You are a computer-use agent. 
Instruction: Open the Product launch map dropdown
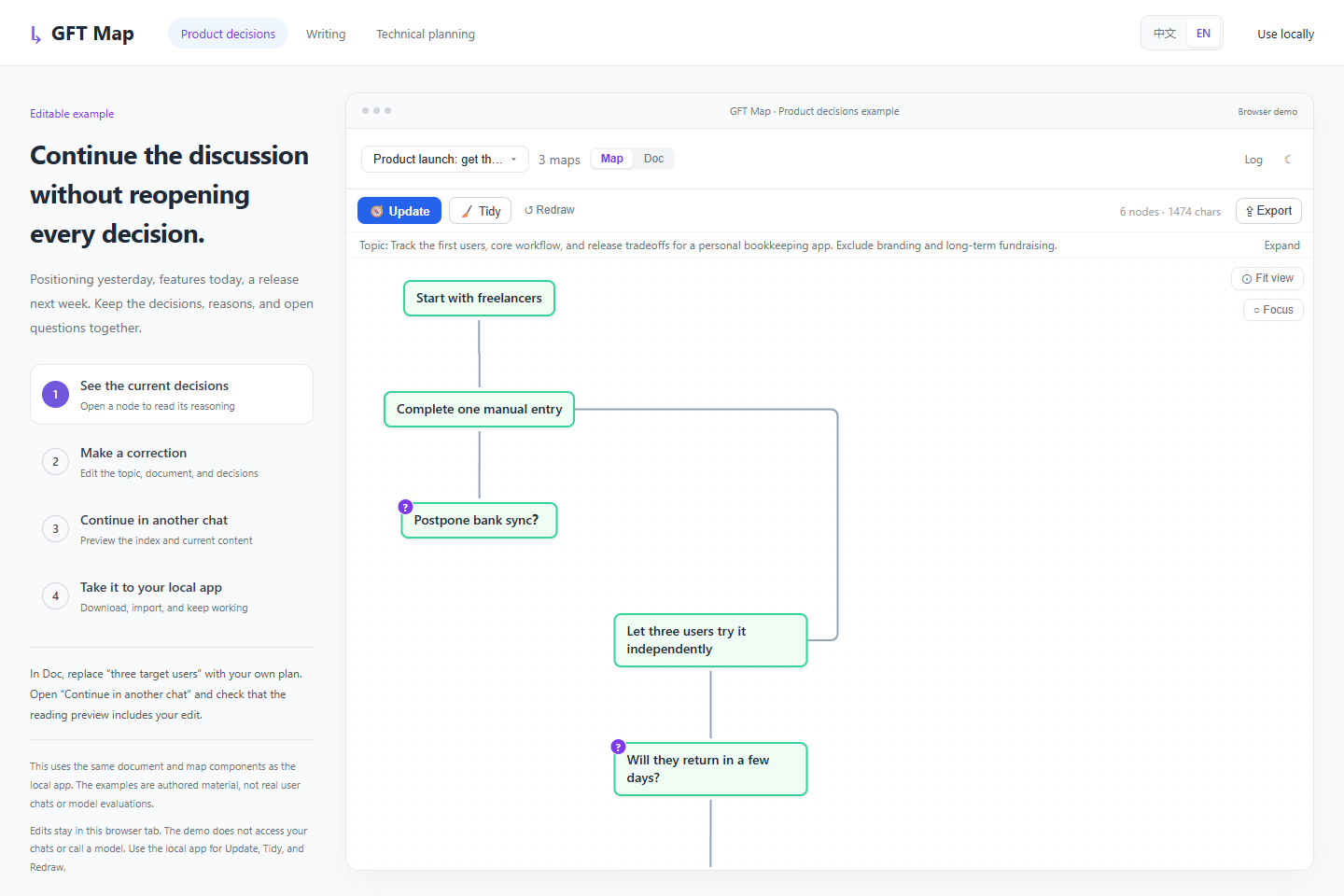point(445,160)
